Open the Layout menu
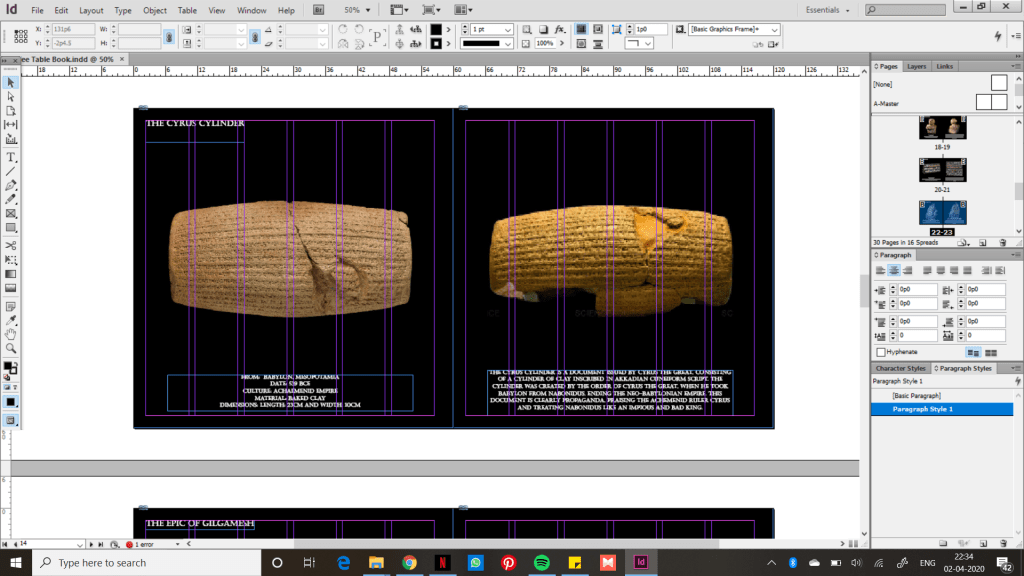 pyautogui.click(x=91, y=10)
